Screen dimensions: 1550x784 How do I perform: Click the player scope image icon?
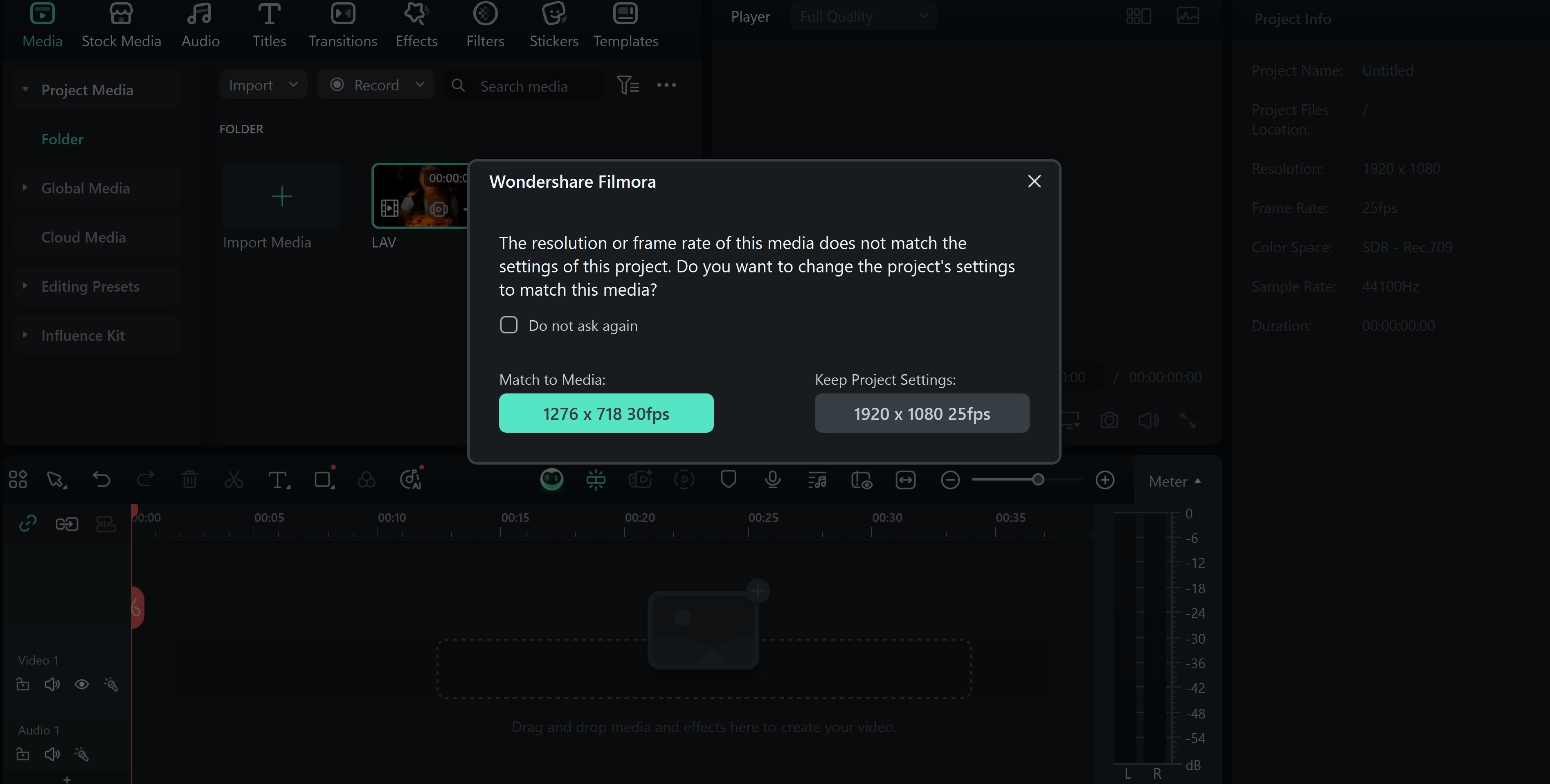(1188, 16)
